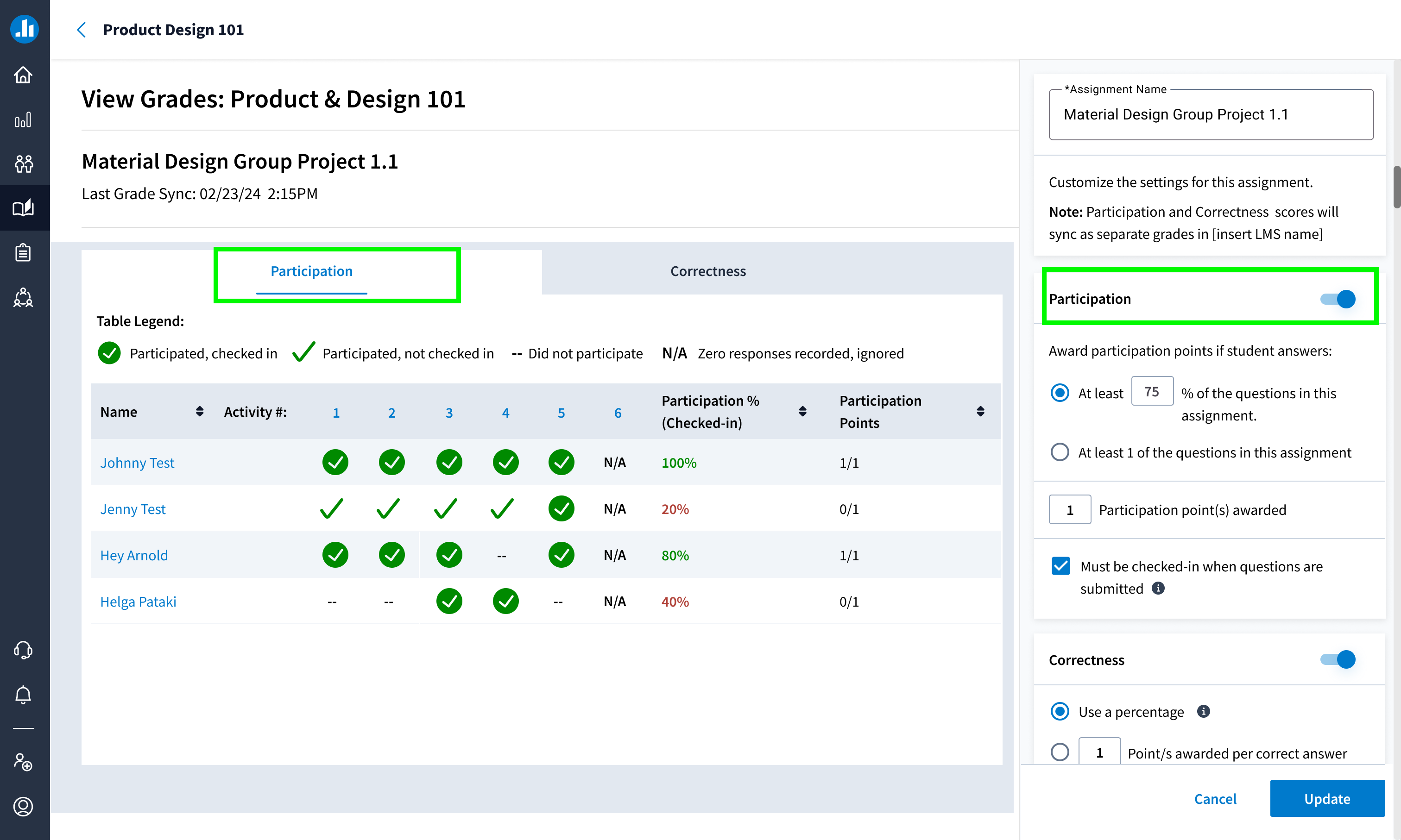The image size is (1401, 840).
Task: Select At least 1 of the questions radio option
Action: [1060, 451]
